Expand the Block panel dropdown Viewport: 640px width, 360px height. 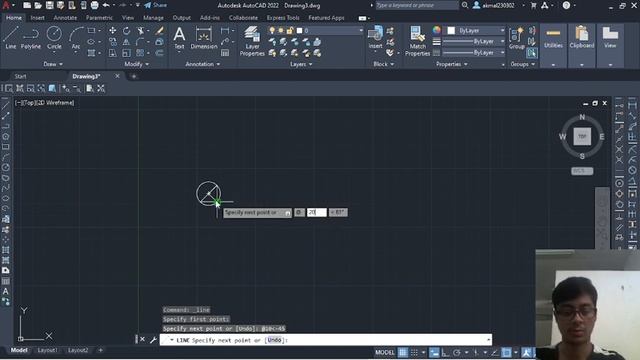pos(384,64)
